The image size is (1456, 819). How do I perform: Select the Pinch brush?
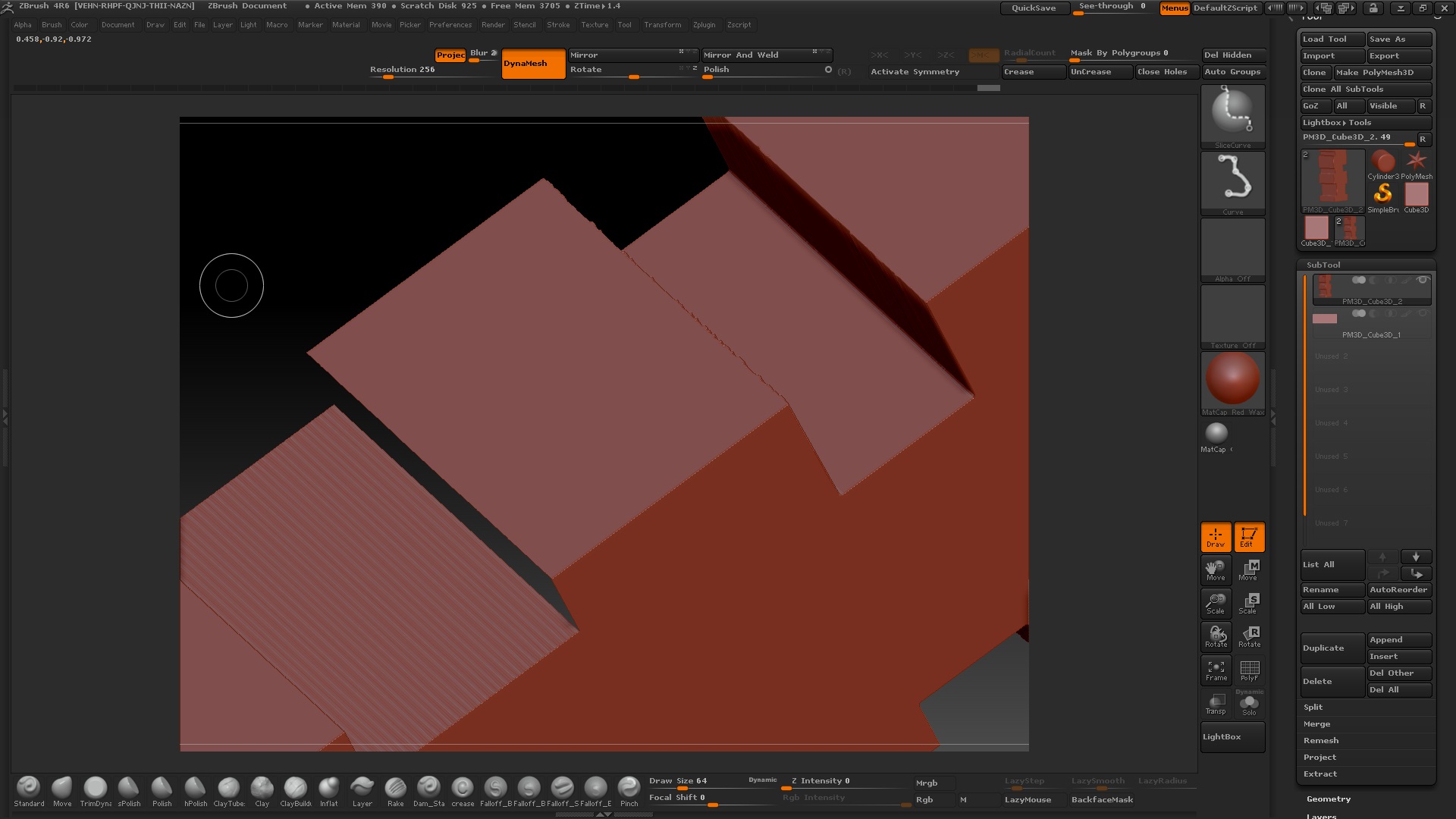click(629, 788)
